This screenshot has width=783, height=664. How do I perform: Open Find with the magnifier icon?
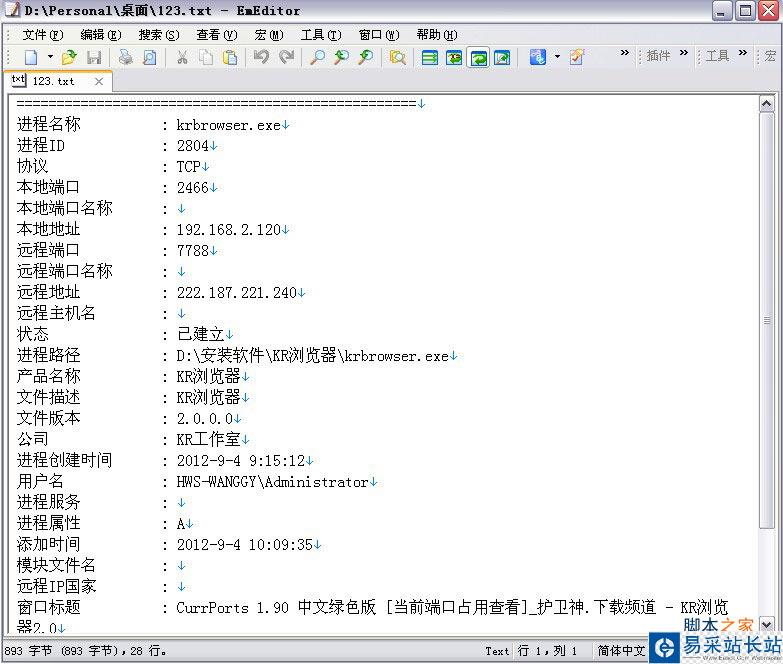pos(317,57)
